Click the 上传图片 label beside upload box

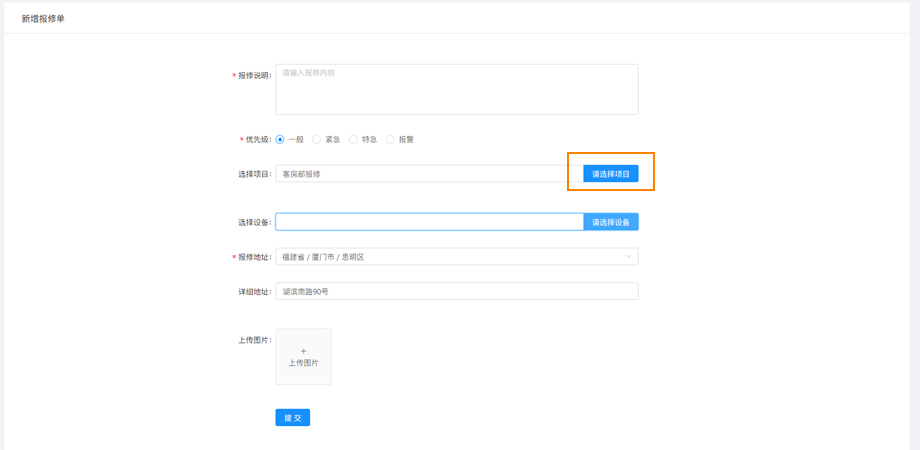coord(254,340)
